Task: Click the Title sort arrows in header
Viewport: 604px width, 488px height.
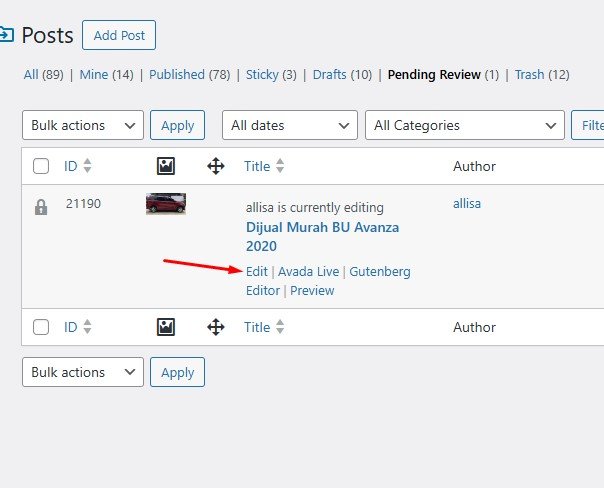Action: click(x=280, y=166)
